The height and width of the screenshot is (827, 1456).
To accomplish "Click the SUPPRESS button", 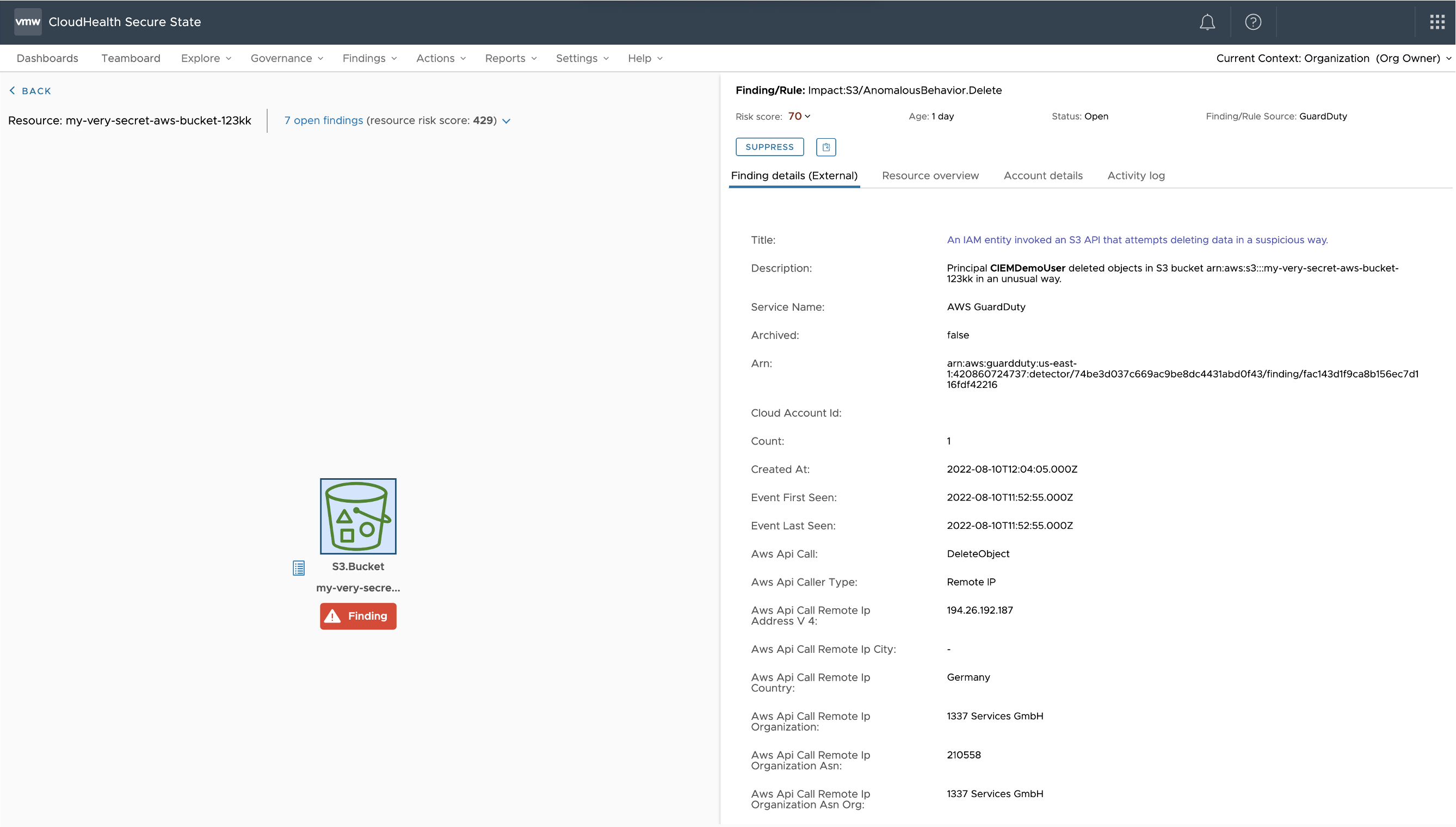I will pos(769,147).
